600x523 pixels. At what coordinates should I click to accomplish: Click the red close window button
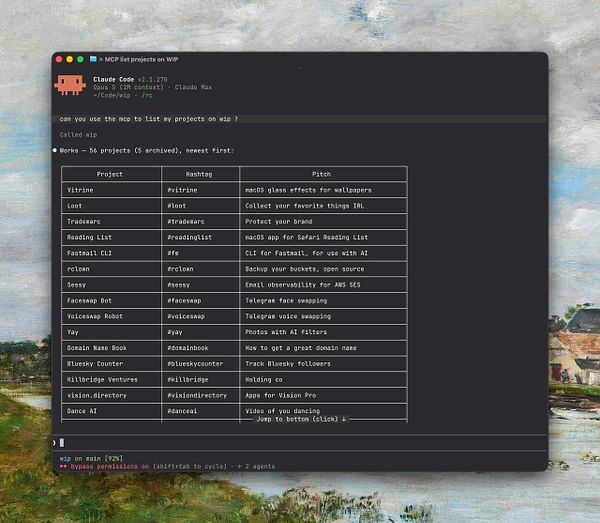(x=59, y=59)
